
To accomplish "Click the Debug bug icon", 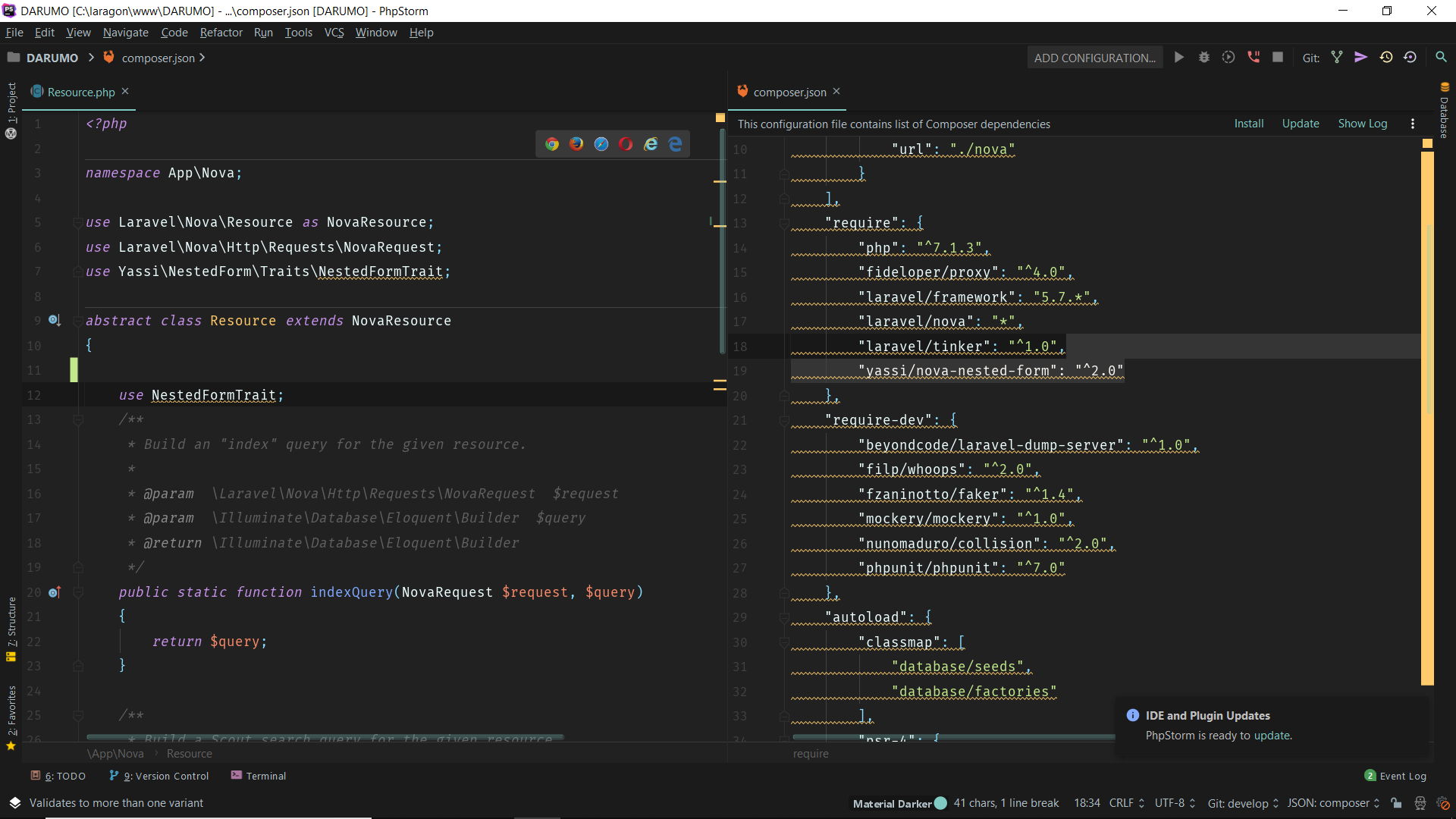I will click(x=1203, y=58).
